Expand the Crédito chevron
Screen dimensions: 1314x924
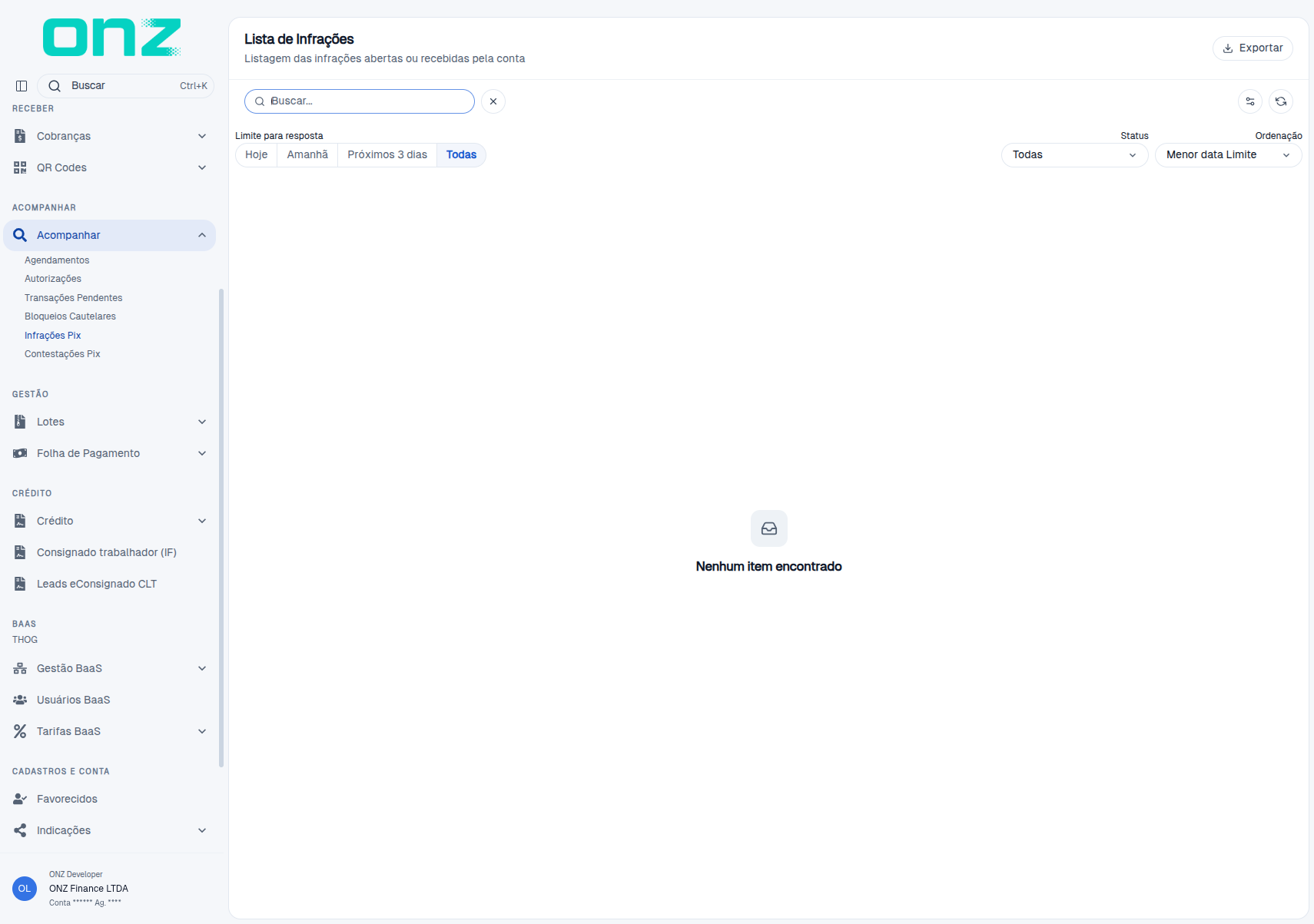pos(202,521)
